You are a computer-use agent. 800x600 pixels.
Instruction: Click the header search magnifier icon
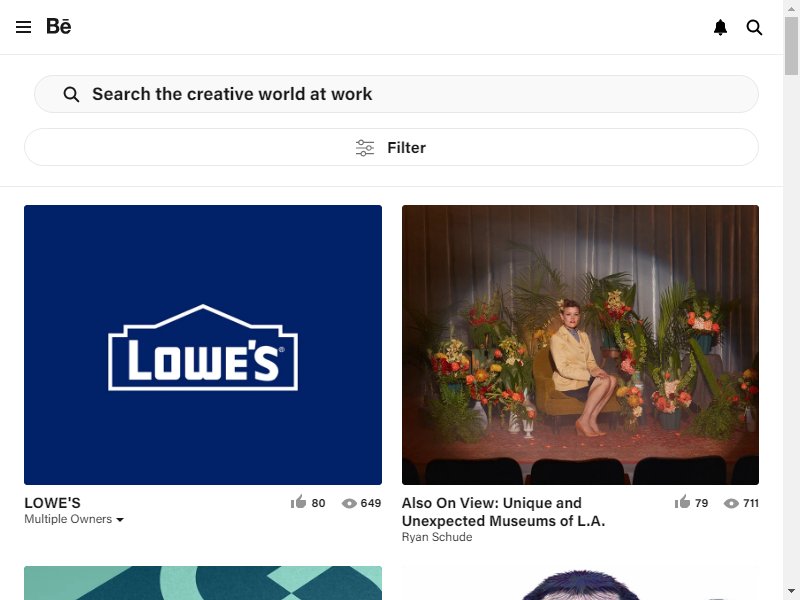click(x=755, y=27)
